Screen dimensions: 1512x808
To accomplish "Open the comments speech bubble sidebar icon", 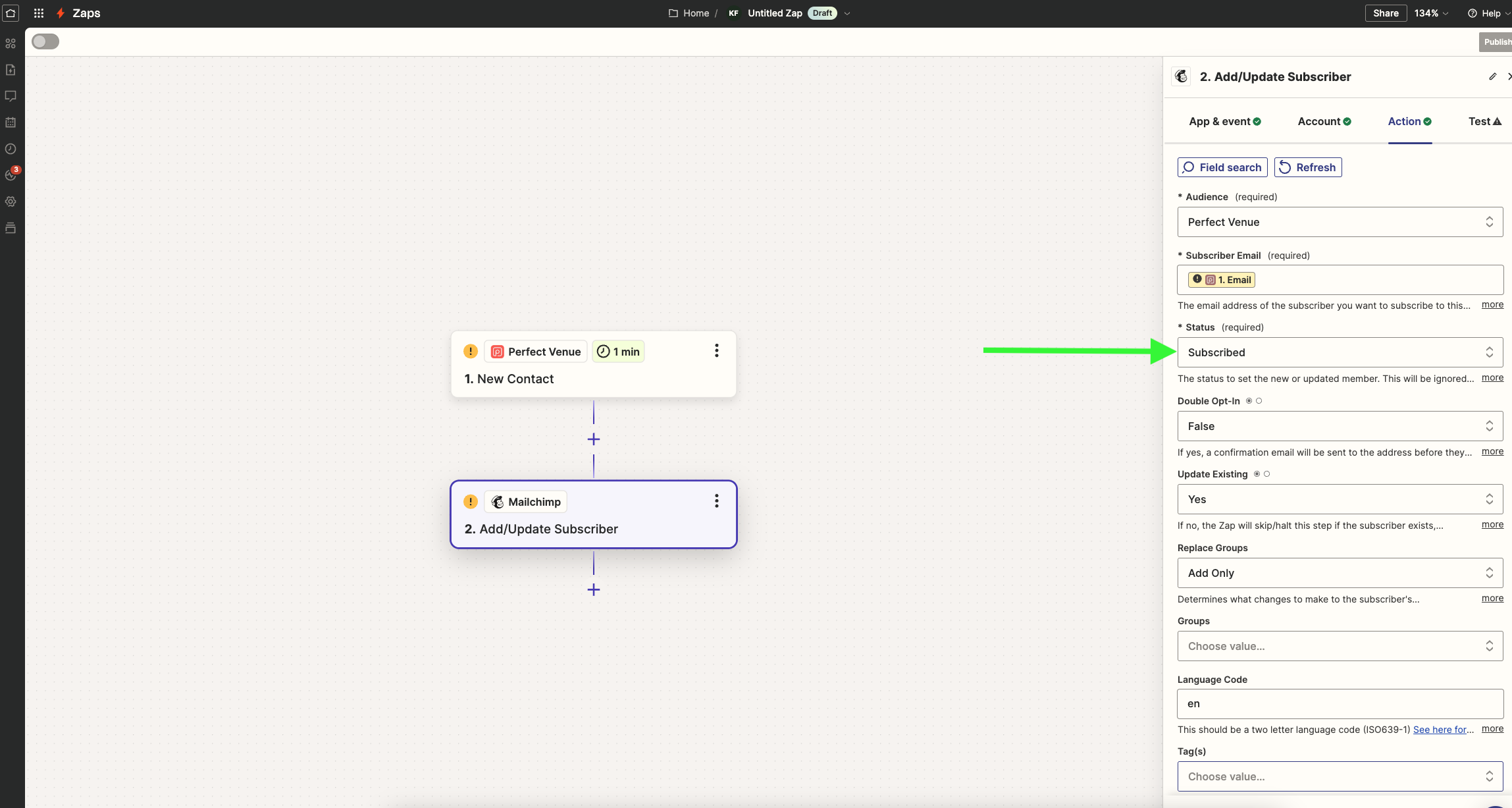I will (11, 96).
